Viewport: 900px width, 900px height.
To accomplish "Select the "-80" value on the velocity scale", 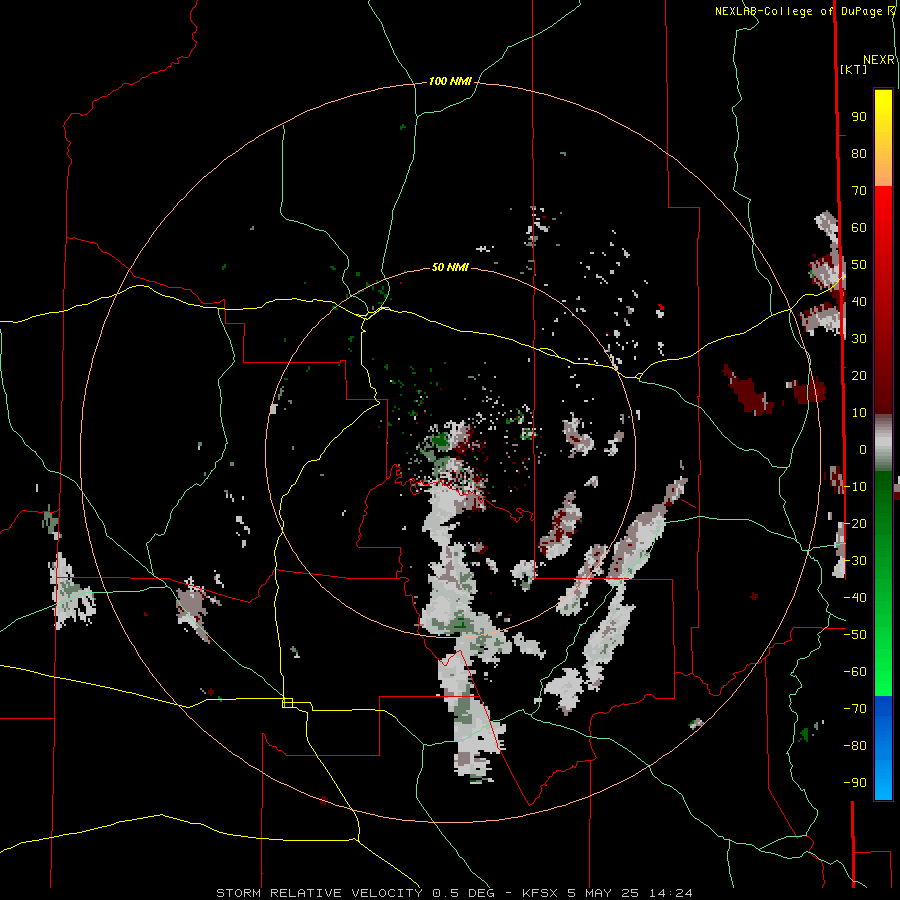I will click(855, 746).
